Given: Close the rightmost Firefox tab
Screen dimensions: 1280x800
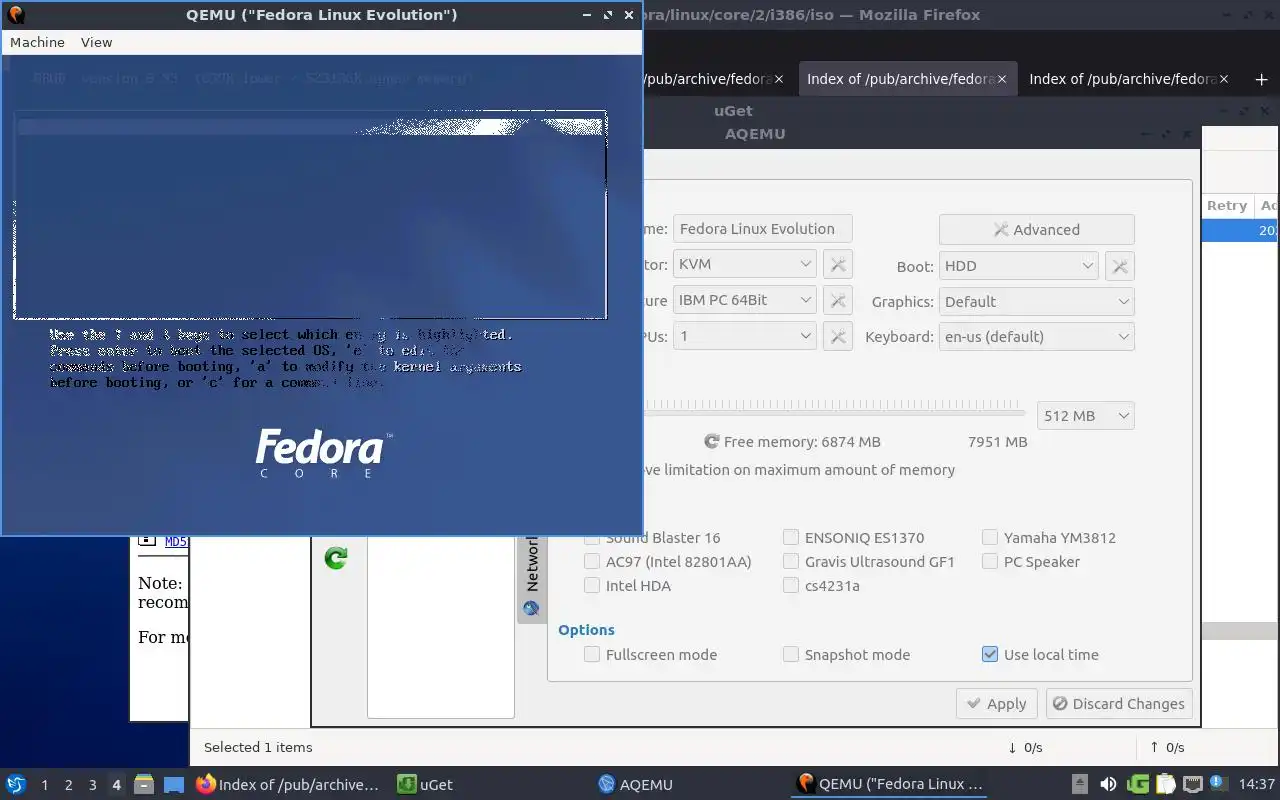Looking at the screenshot, I should (1225, 79).
